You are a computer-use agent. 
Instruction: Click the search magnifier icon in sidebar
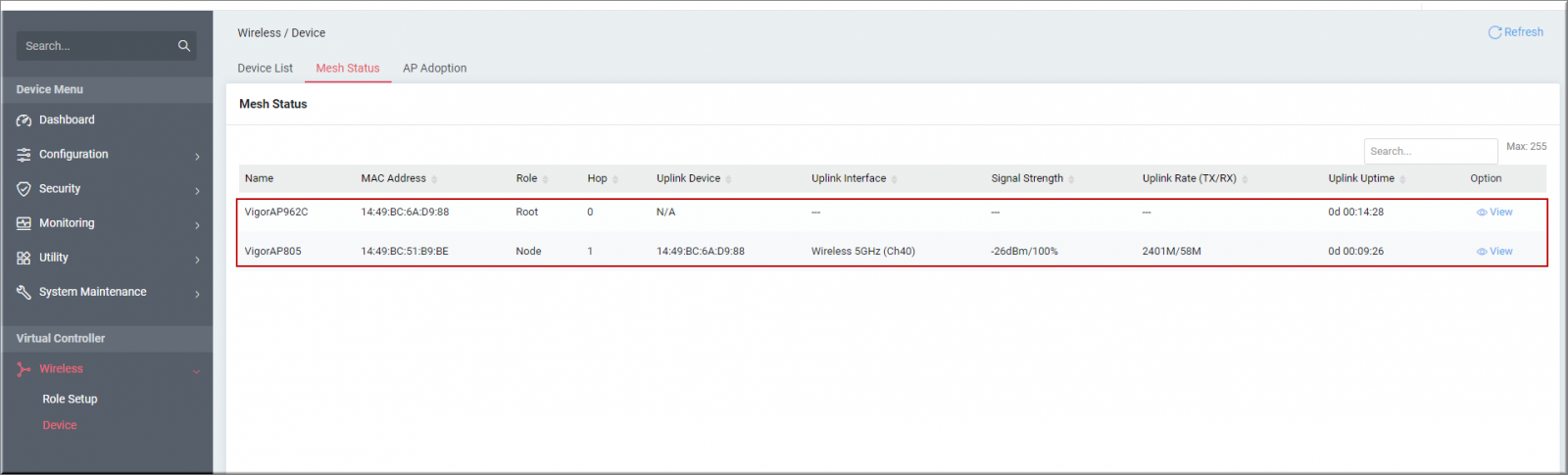point(183,46)
